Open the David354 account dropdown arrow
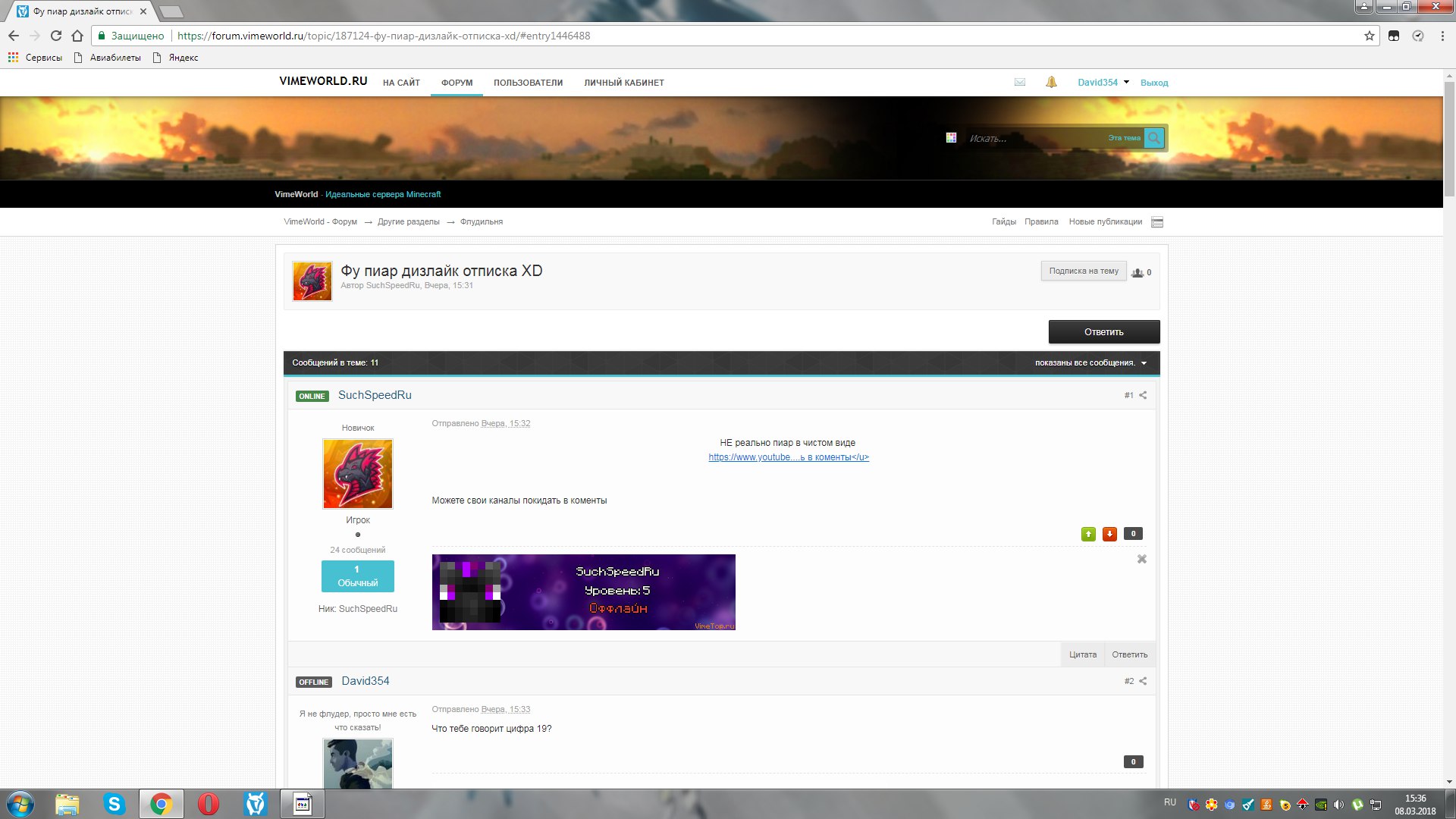Image resolution: width=1456 pixels, height=819 pixels. click(x=1126, y=82)
